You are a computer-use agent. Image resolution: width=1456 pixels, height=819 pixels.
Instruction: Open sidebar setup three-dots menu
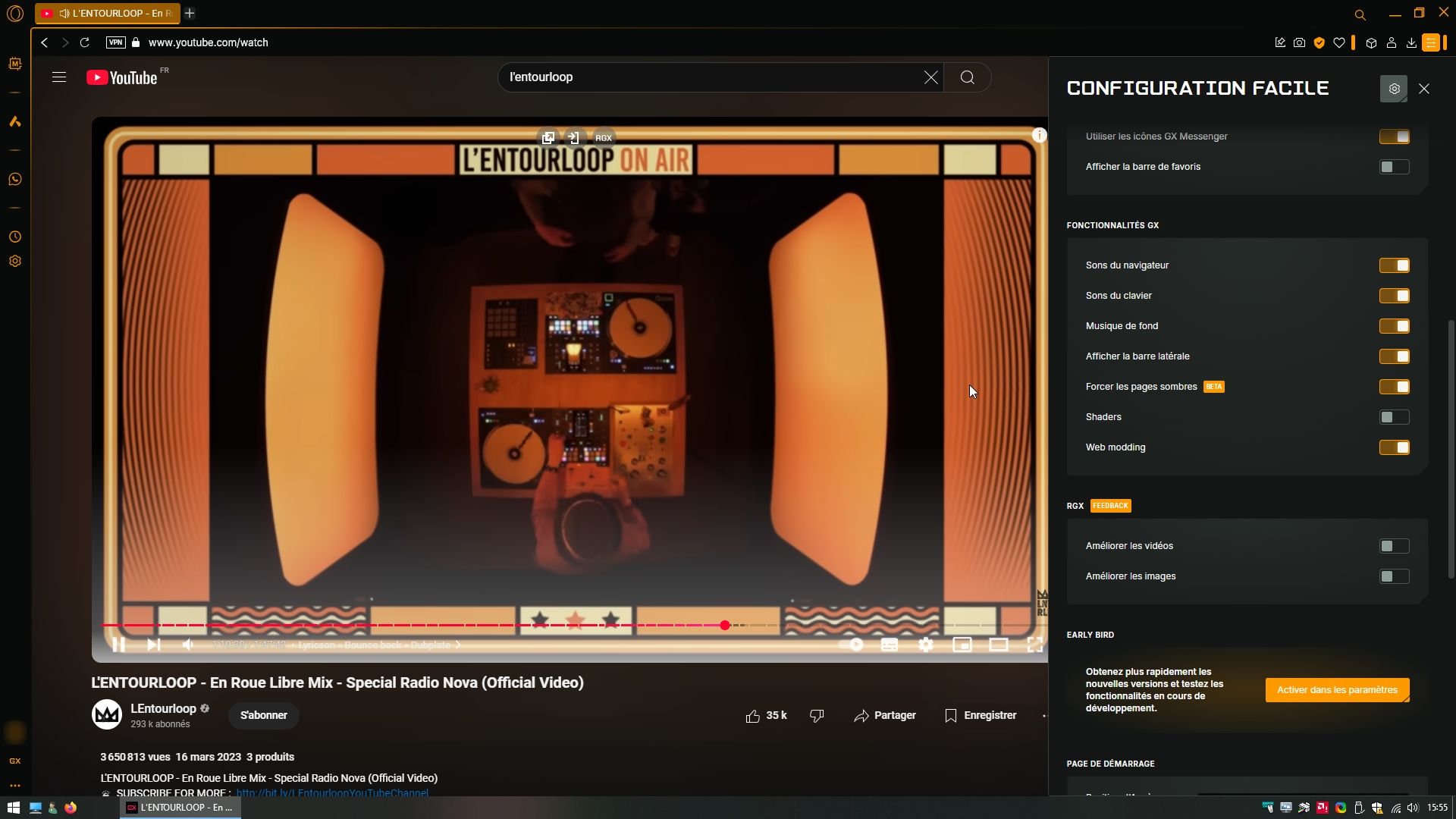[14, 785]
